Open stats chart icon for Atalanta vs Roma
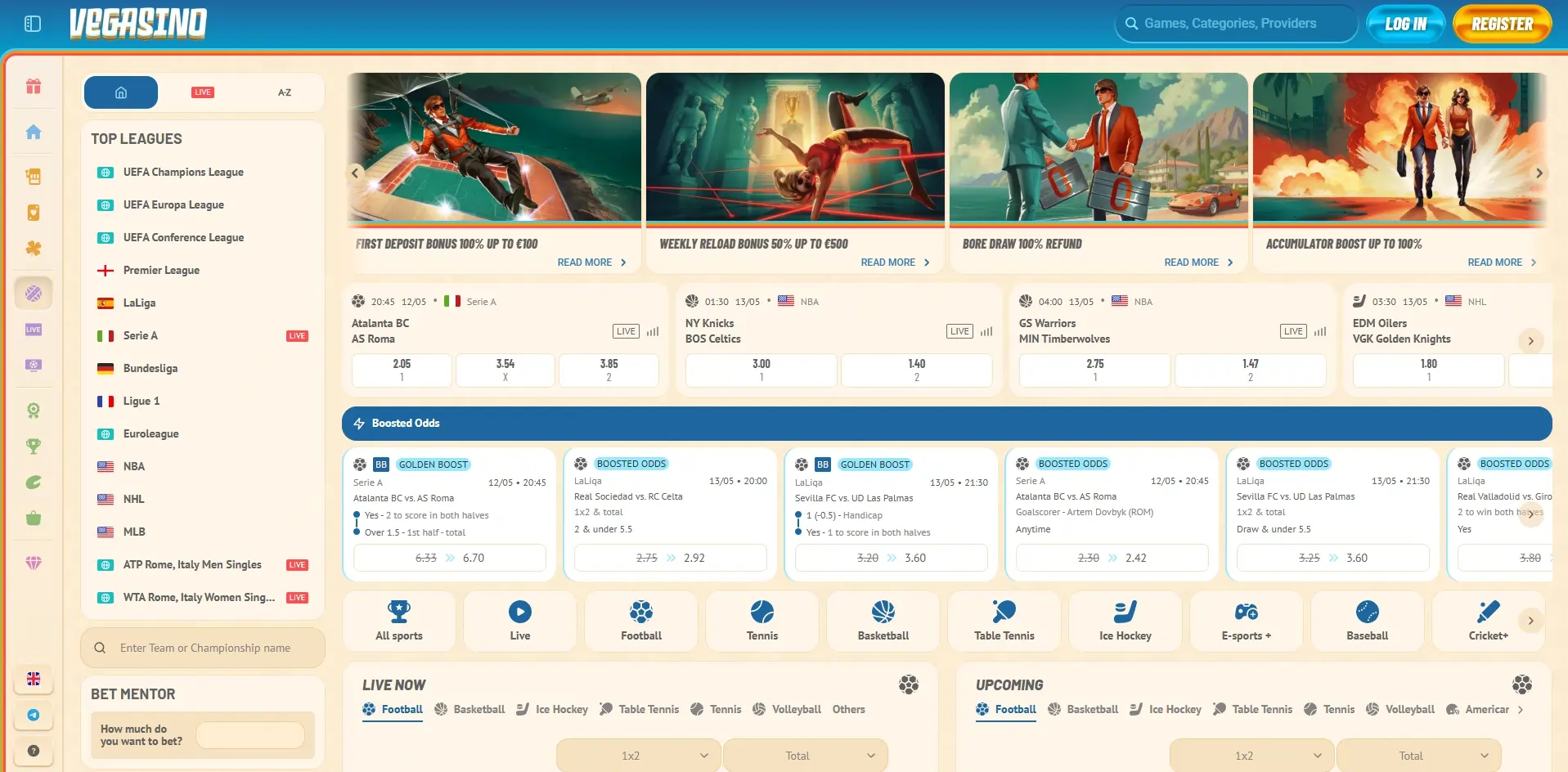The width and height of the screenshot is (1568, 772). (653, 331)
